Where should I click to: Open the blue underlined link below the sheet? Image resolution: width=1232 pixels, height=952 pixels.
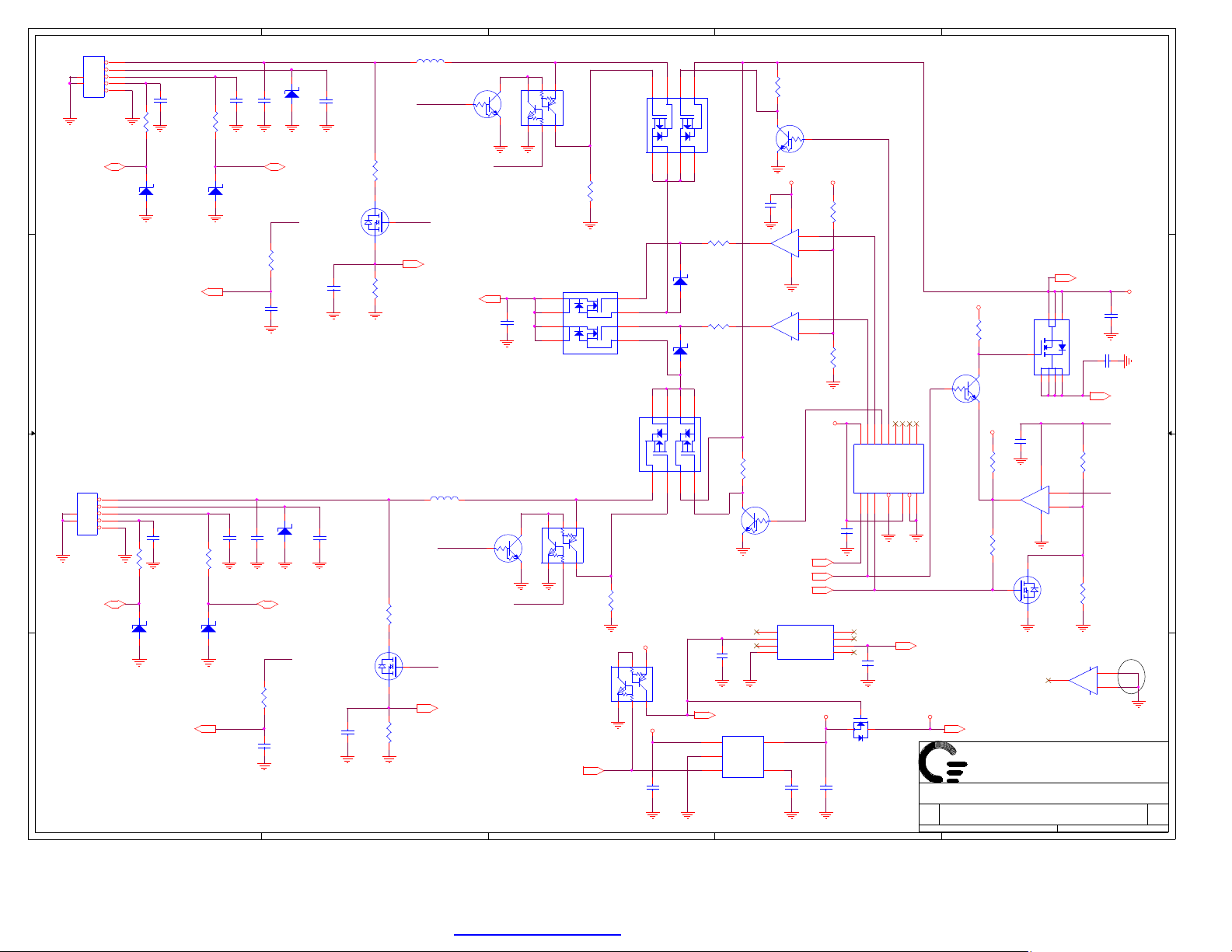537,933
